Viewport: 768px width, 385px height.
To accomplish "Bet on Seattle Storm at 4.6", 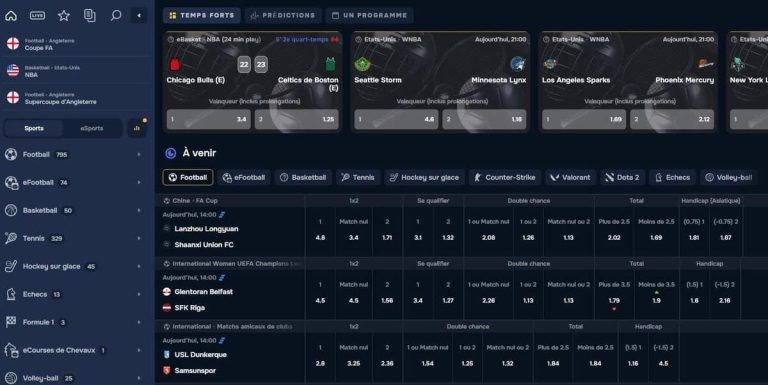I will coord(396,119).
